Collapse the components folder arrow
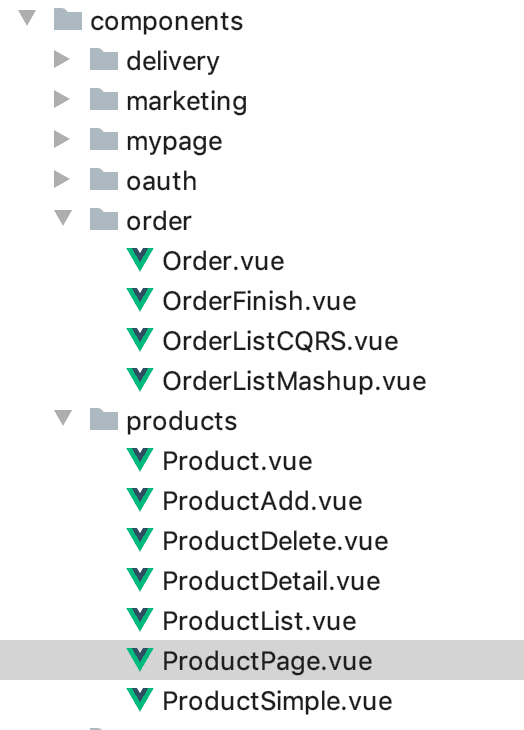 coord(27,18)
